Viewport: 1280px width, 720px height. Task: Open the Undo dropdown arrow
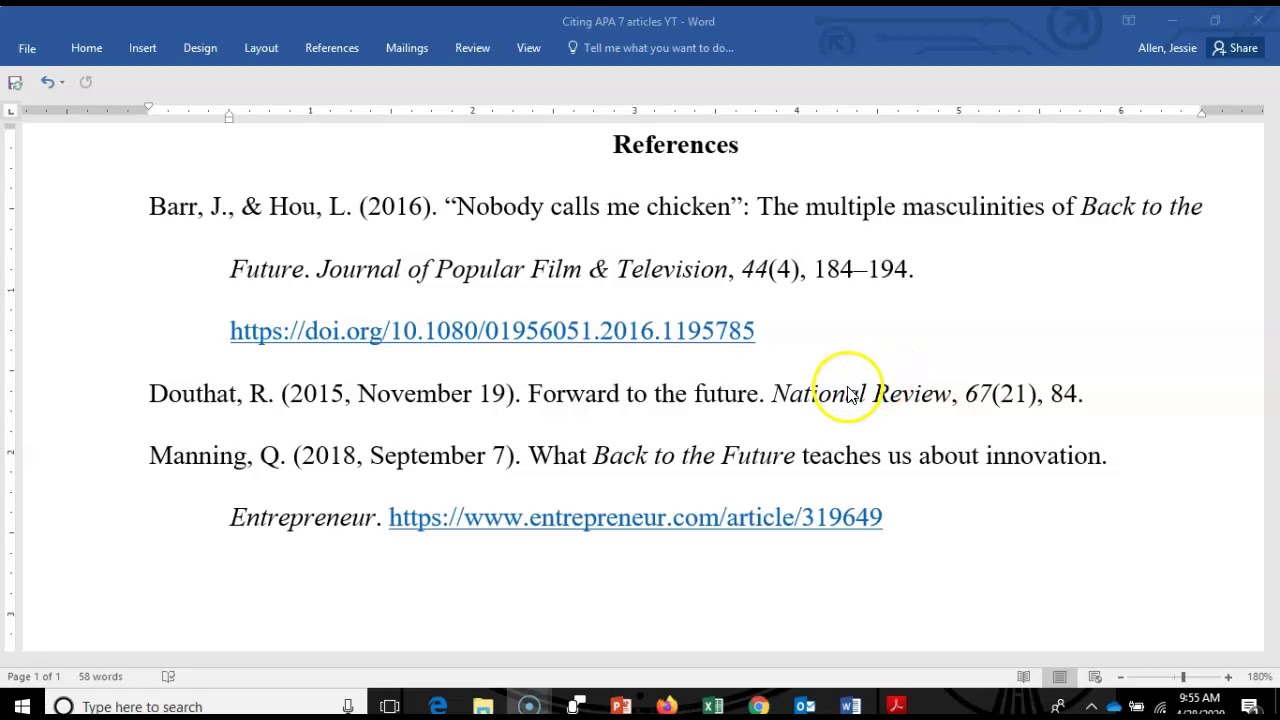pos(61,82)
